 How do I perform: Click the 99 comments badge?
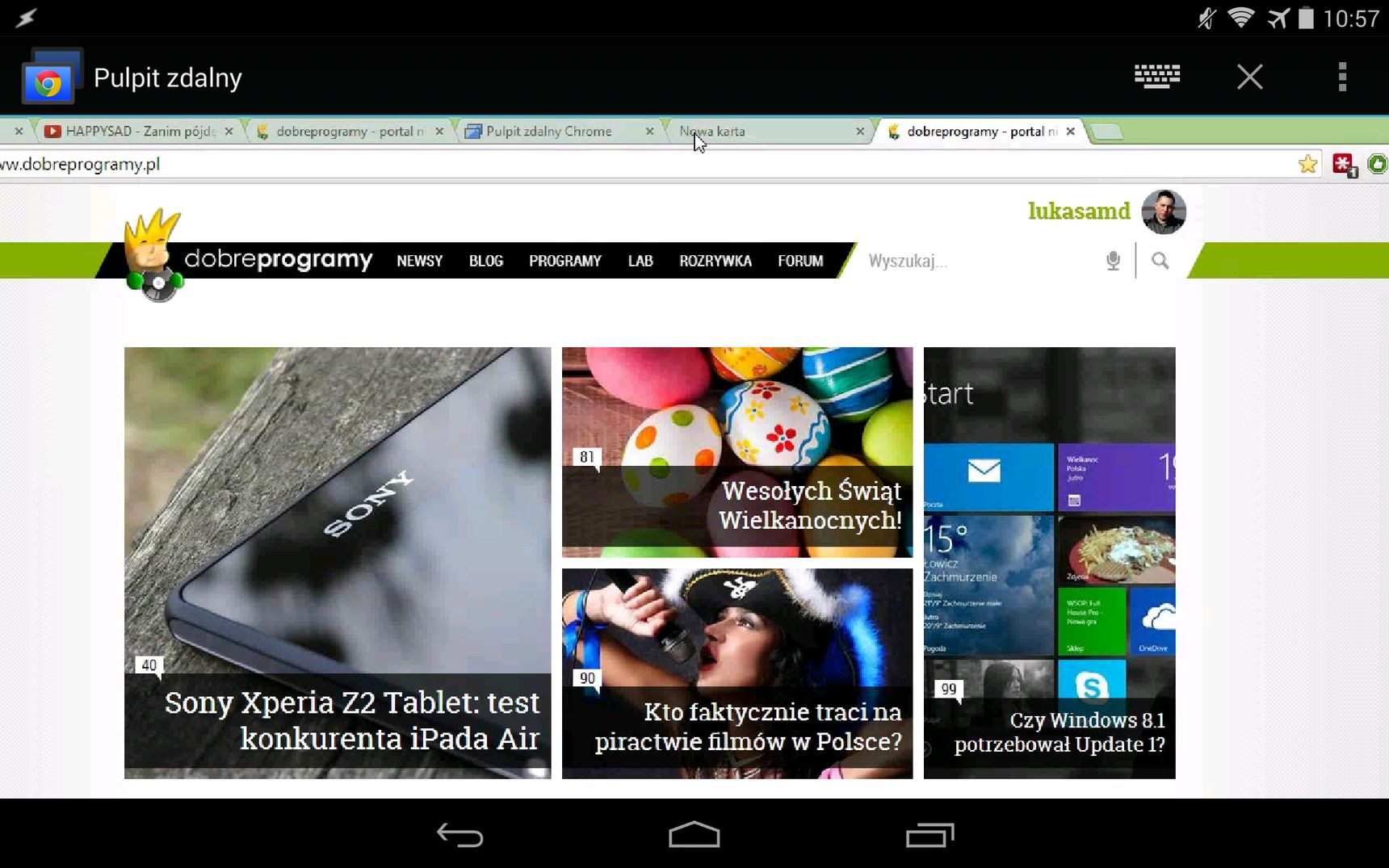point(949,690)
